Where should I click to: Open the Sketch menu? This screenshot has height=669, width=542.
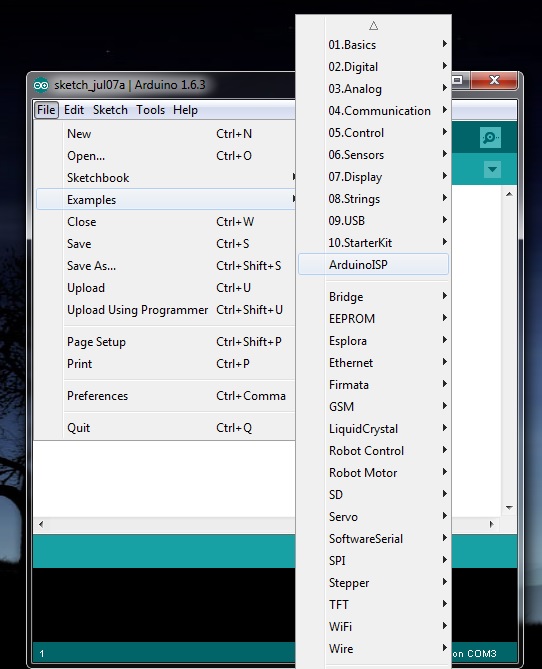[110, 110]
